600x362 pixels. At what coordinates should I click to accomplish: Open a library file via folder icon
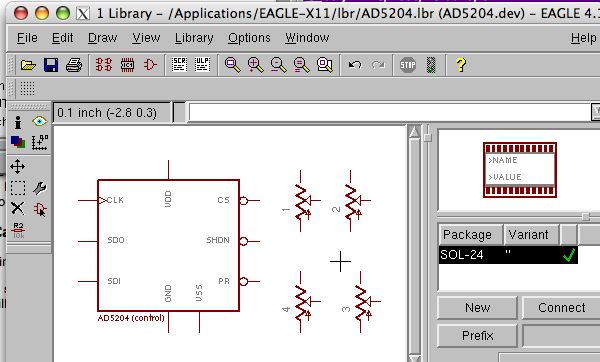(28, 65)
